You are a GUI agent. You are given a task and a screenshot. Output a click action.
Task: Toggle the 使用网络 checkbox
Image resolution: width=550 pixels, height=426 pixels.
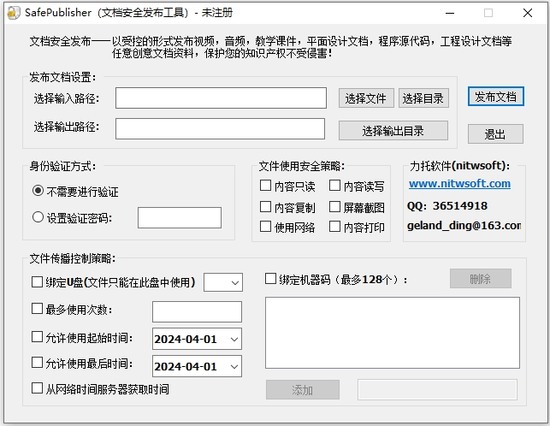click(x=266, y=227)
